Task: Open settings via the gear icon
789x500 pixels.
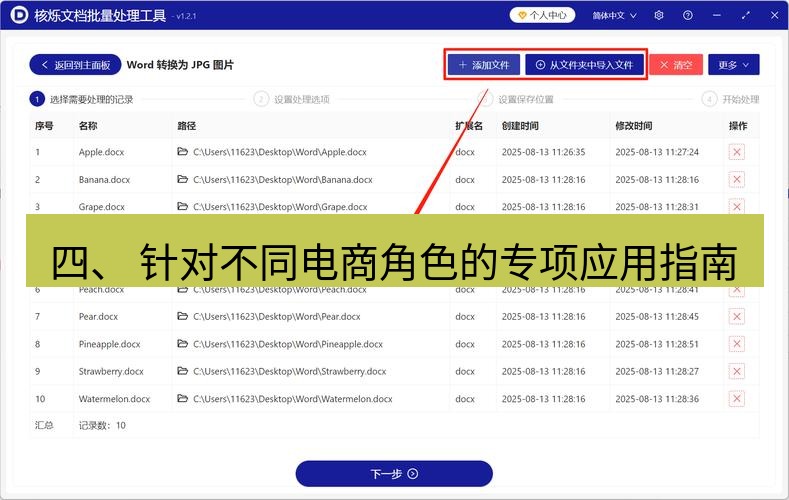Action: (659, 15)
